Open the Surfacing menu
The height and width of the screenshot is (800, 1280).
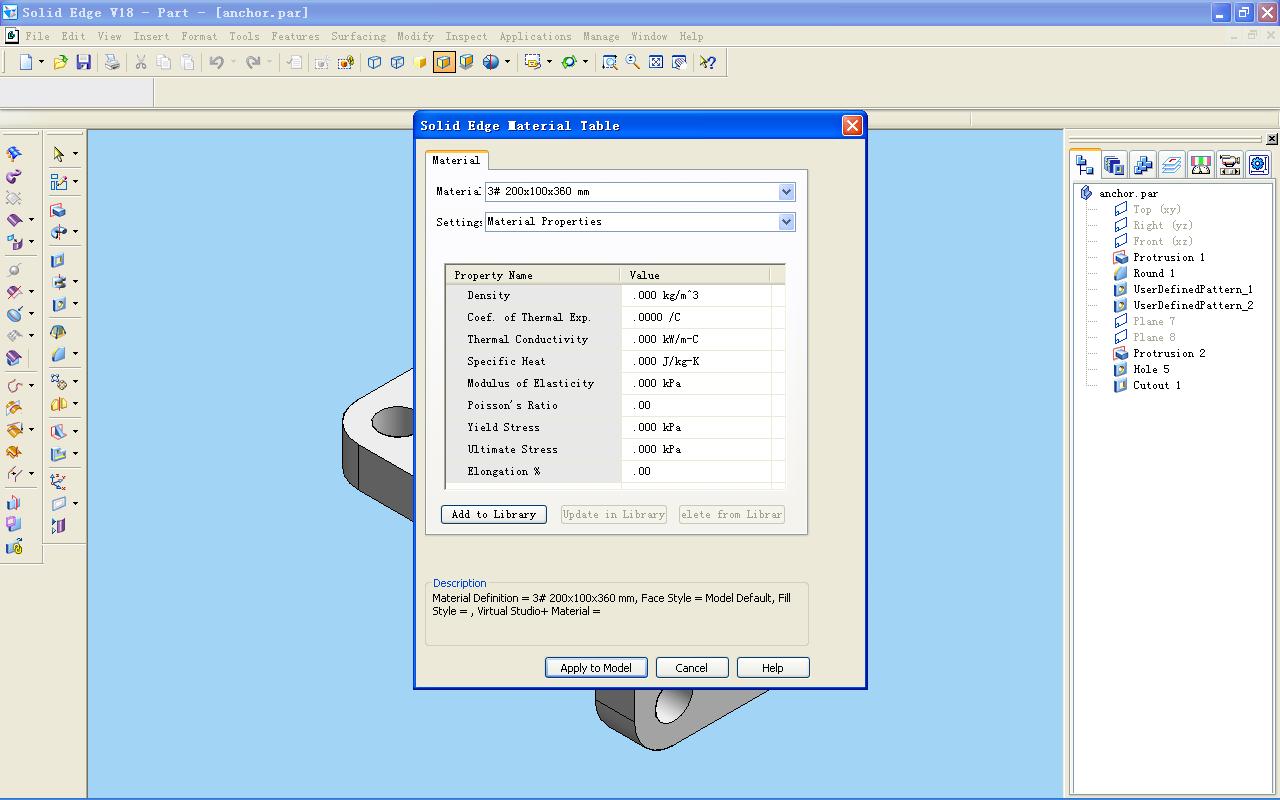(x=358, y=36)
